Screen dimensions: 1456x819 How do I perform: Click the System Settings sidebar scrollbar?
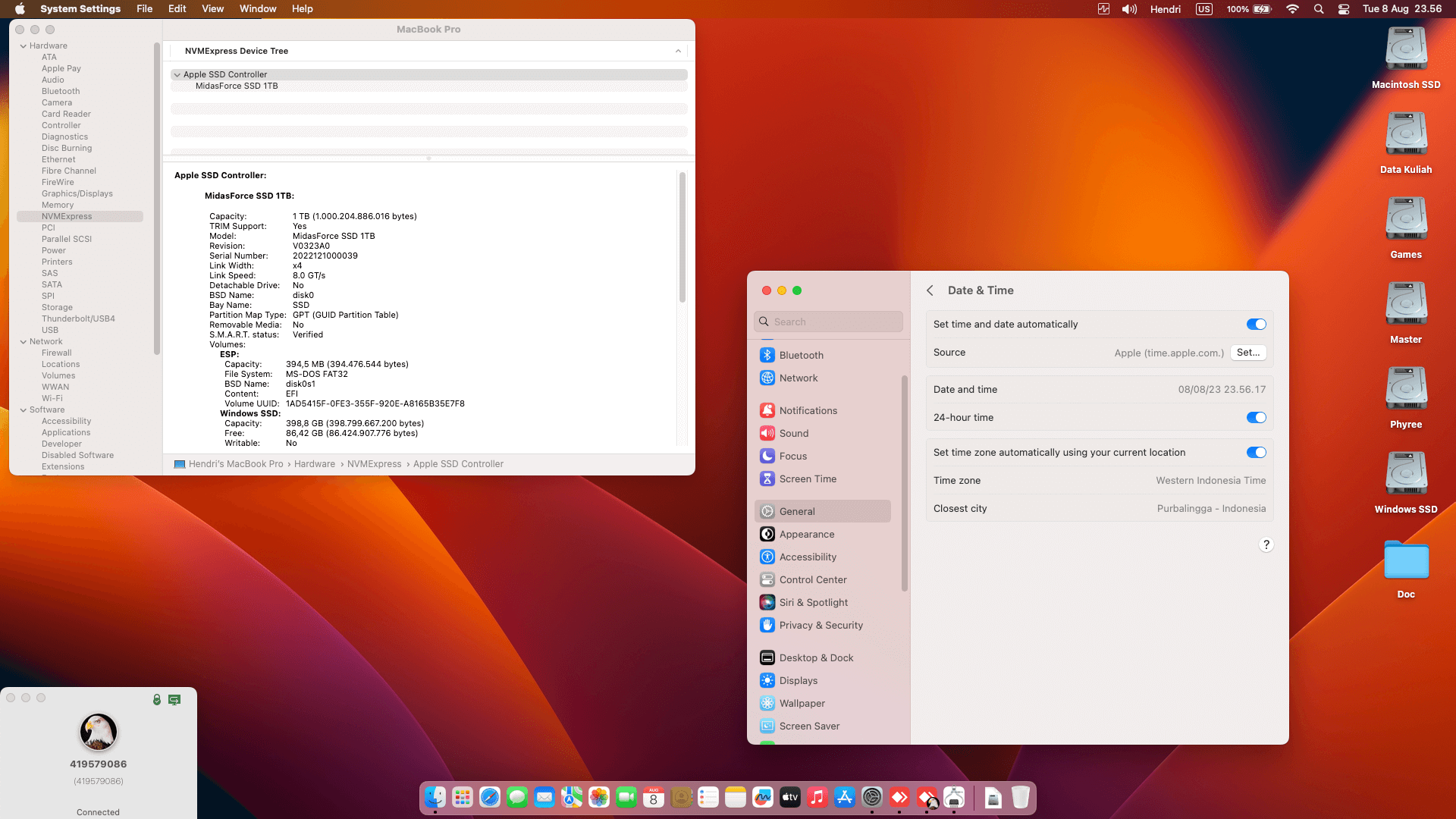(x=904, y=482)
